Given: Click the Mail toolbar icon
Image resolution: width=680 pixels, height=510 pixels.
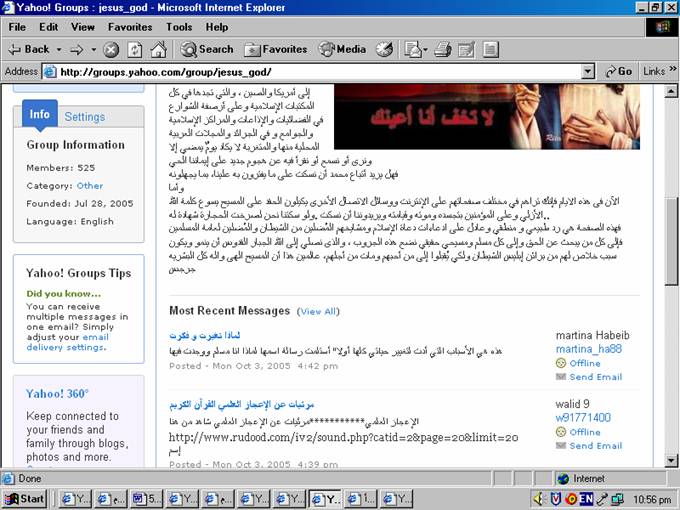Looking at the screenshot, I should (415, 50).
